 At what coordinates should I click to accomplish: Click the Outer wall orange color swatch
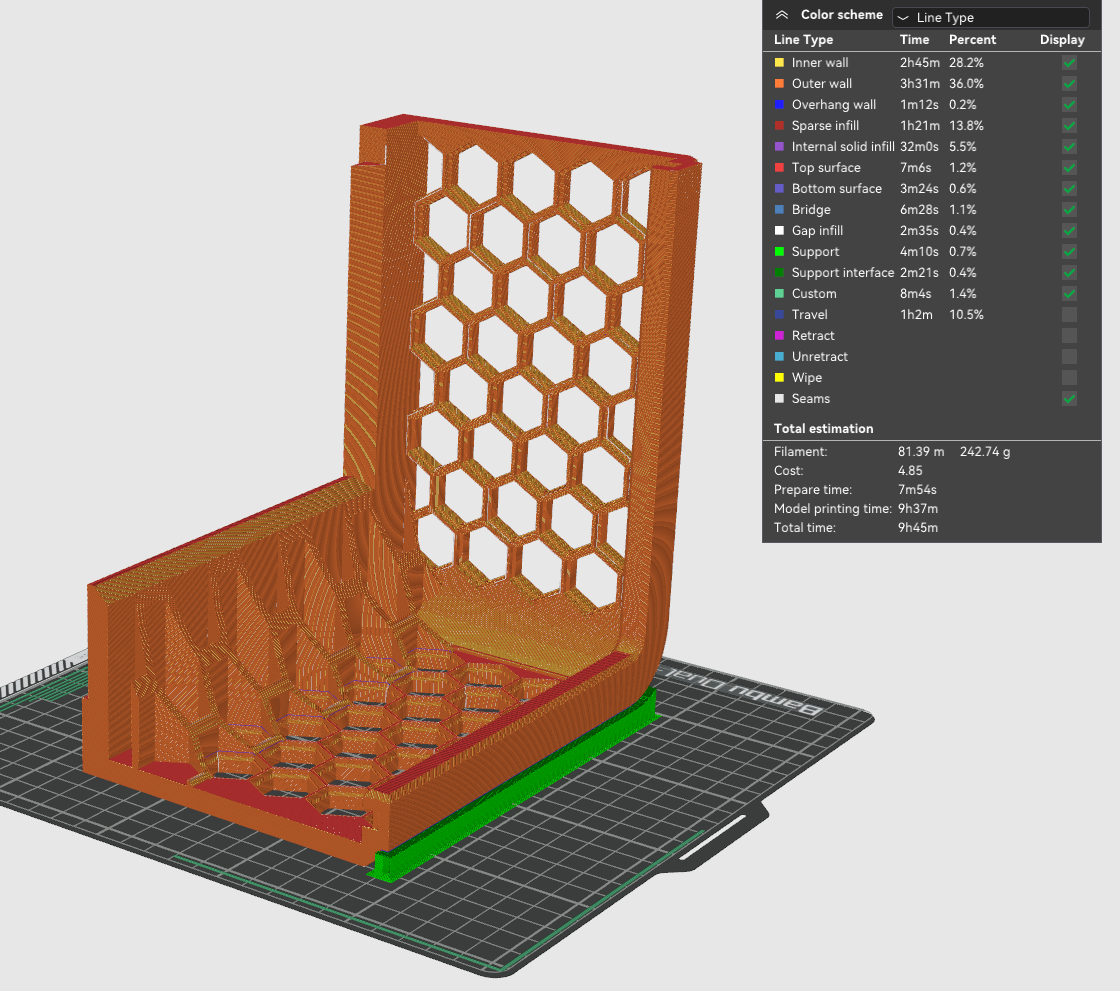(x=779, y=84)
